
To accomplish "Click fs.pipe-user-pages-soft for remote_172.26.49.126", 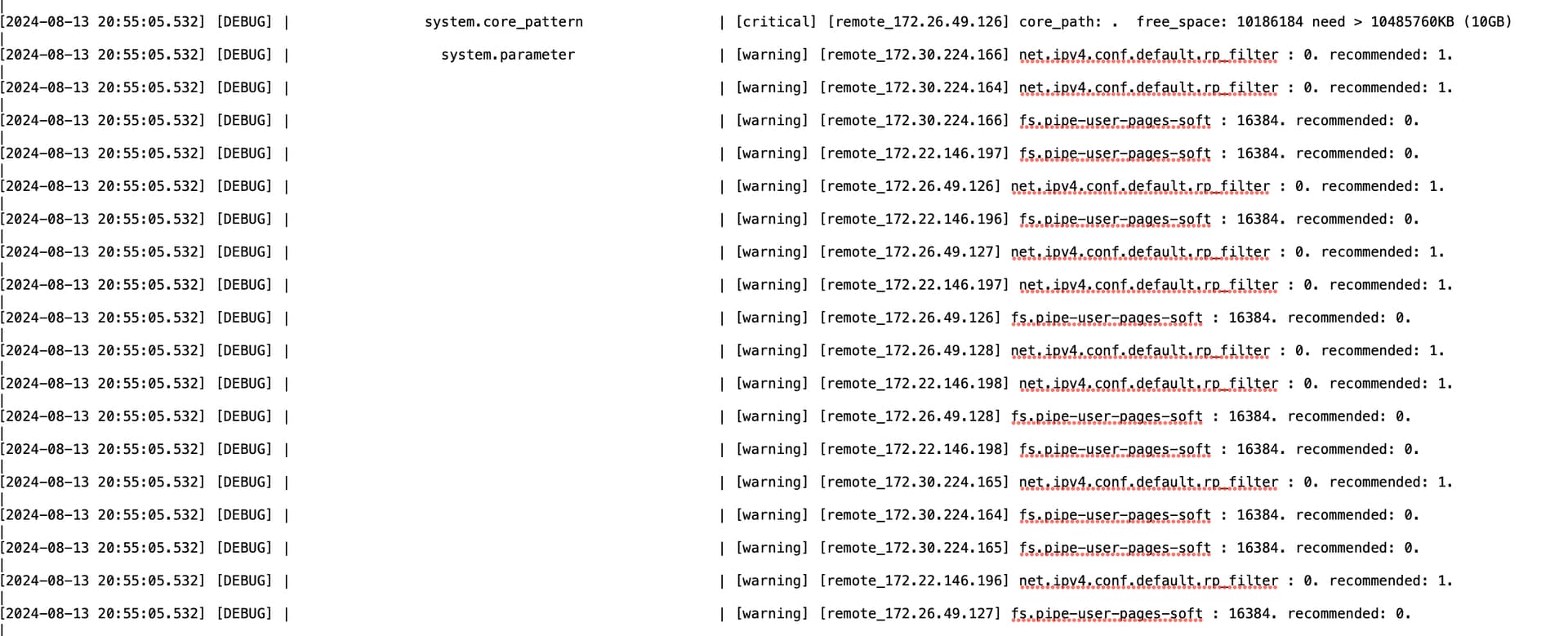I will 1107,318.
